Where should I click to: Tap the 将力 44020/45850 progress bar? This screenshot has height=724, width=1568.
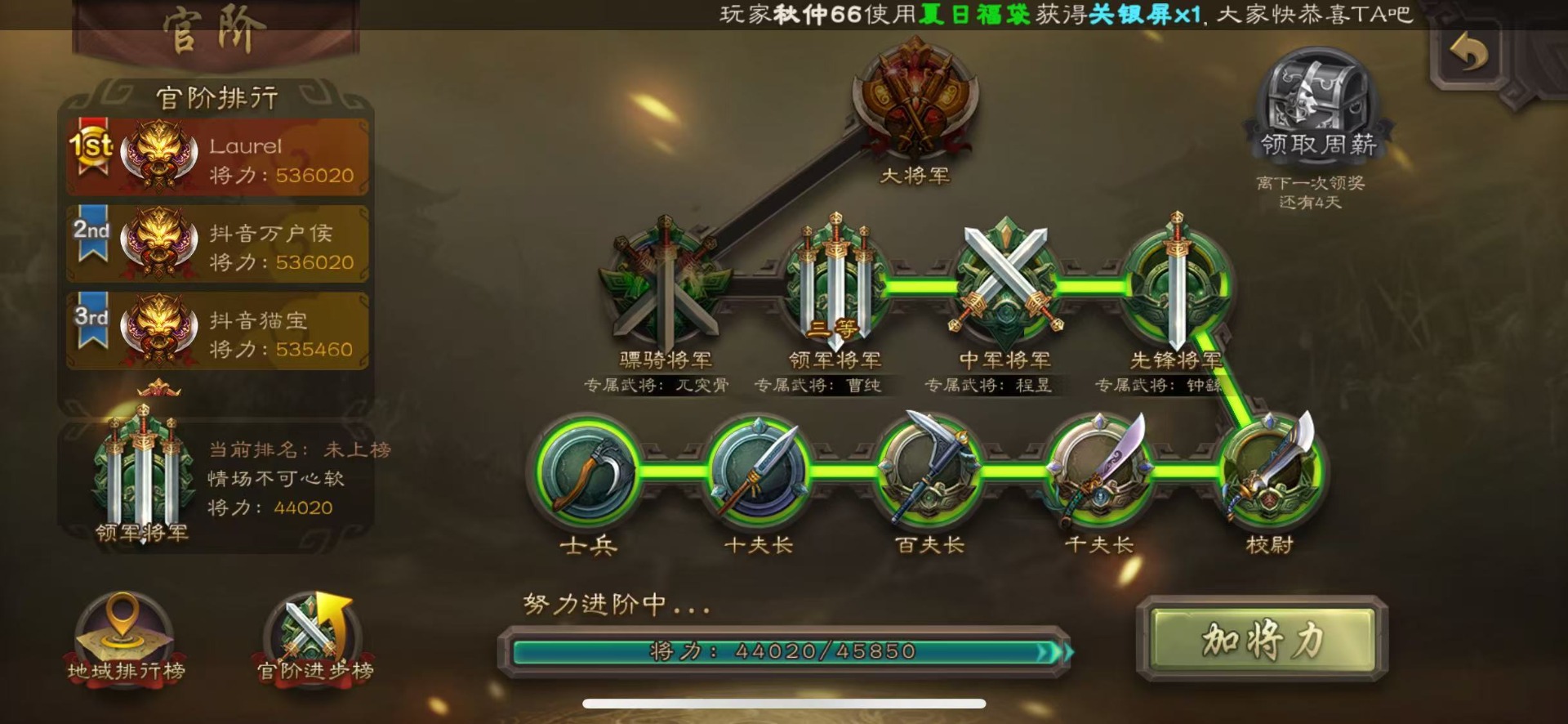coord(785,651)
